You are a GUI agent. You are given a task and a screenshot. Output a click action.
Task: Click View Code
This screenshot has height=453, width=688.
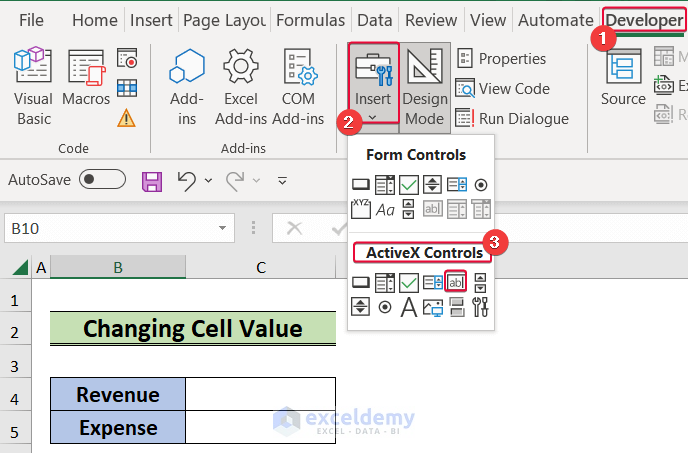tap(503, 88)
